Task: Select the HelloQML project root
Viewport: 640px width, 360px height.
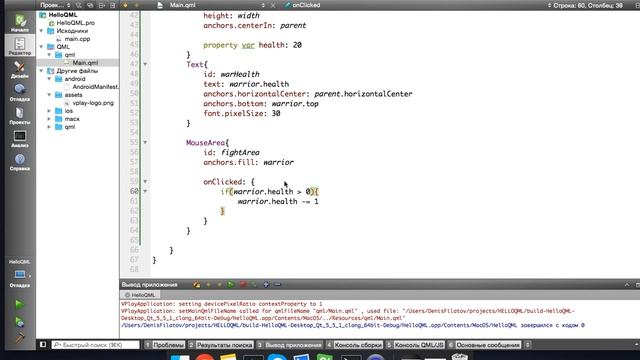Action: point(63,15)
